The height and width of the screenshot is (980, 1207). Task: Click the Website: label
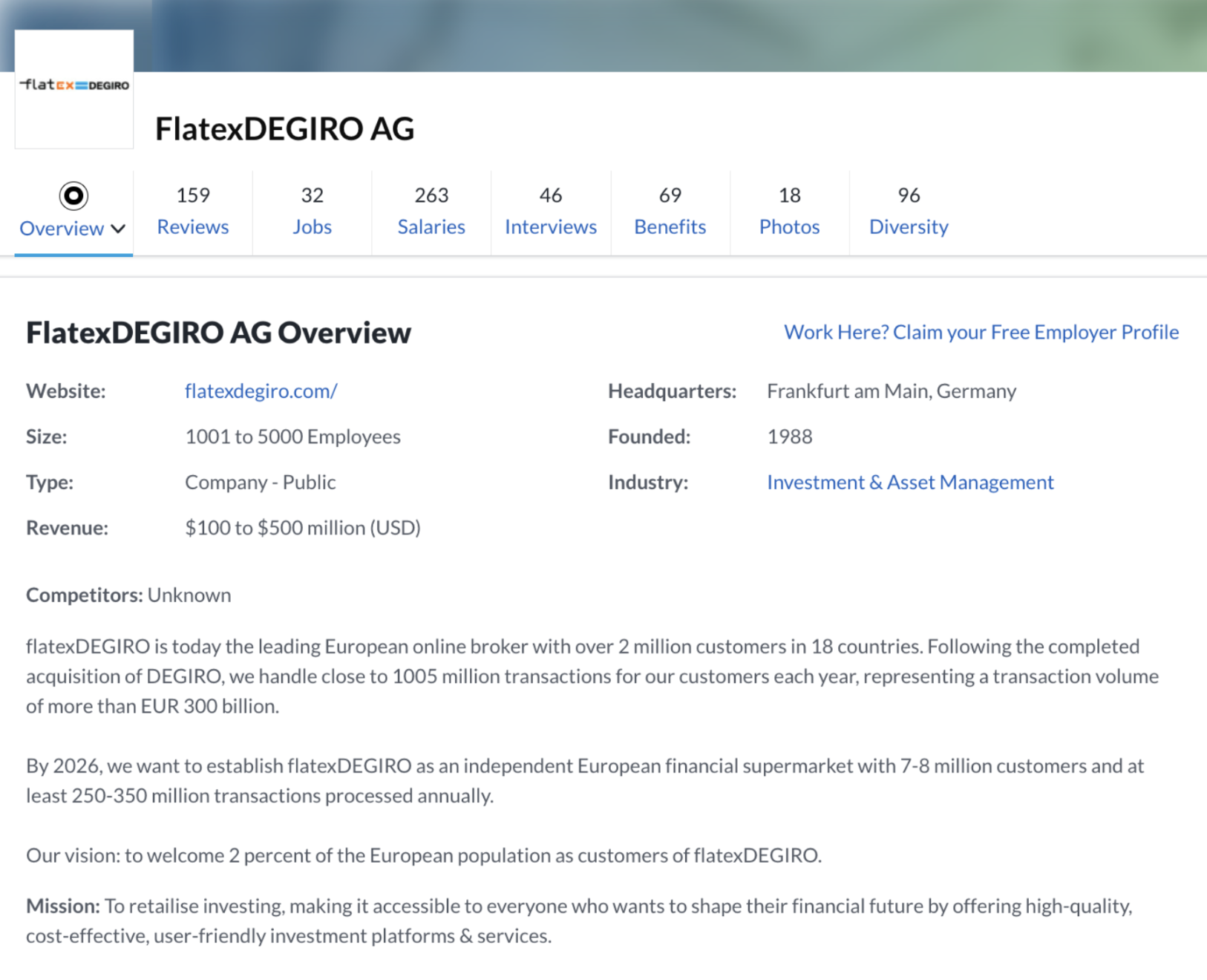66,391
